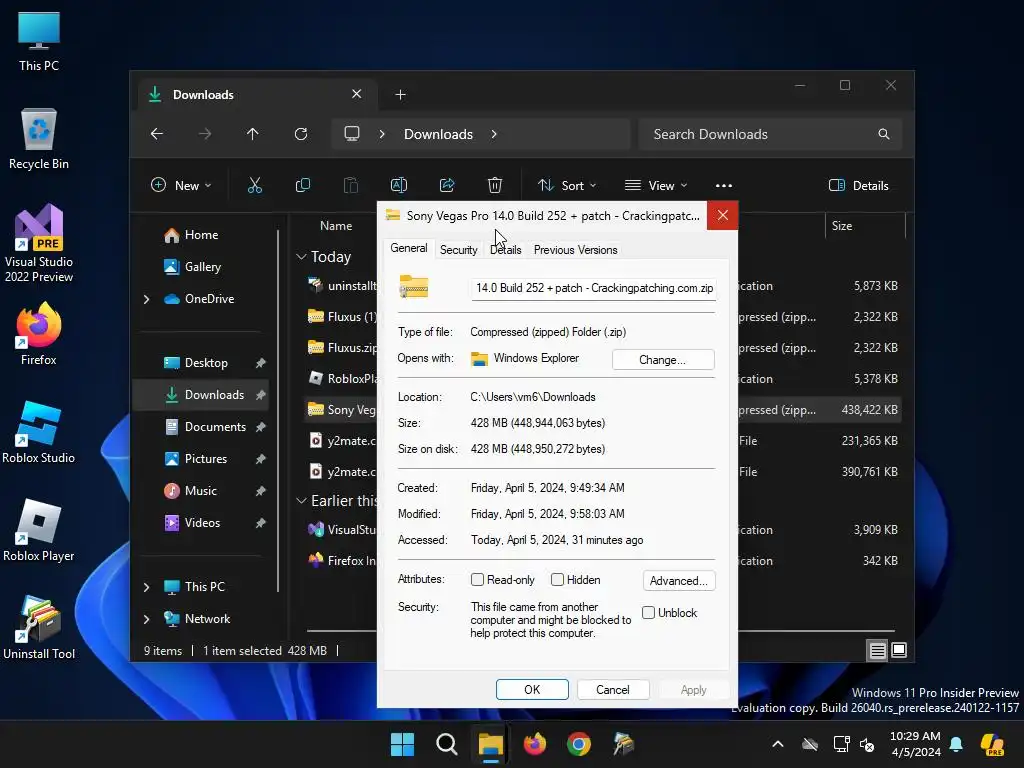The height and width of the screenshot is (768, 1024).
Task: Click the search magnifier in Search Downloads
Action: tap(884, 134)
